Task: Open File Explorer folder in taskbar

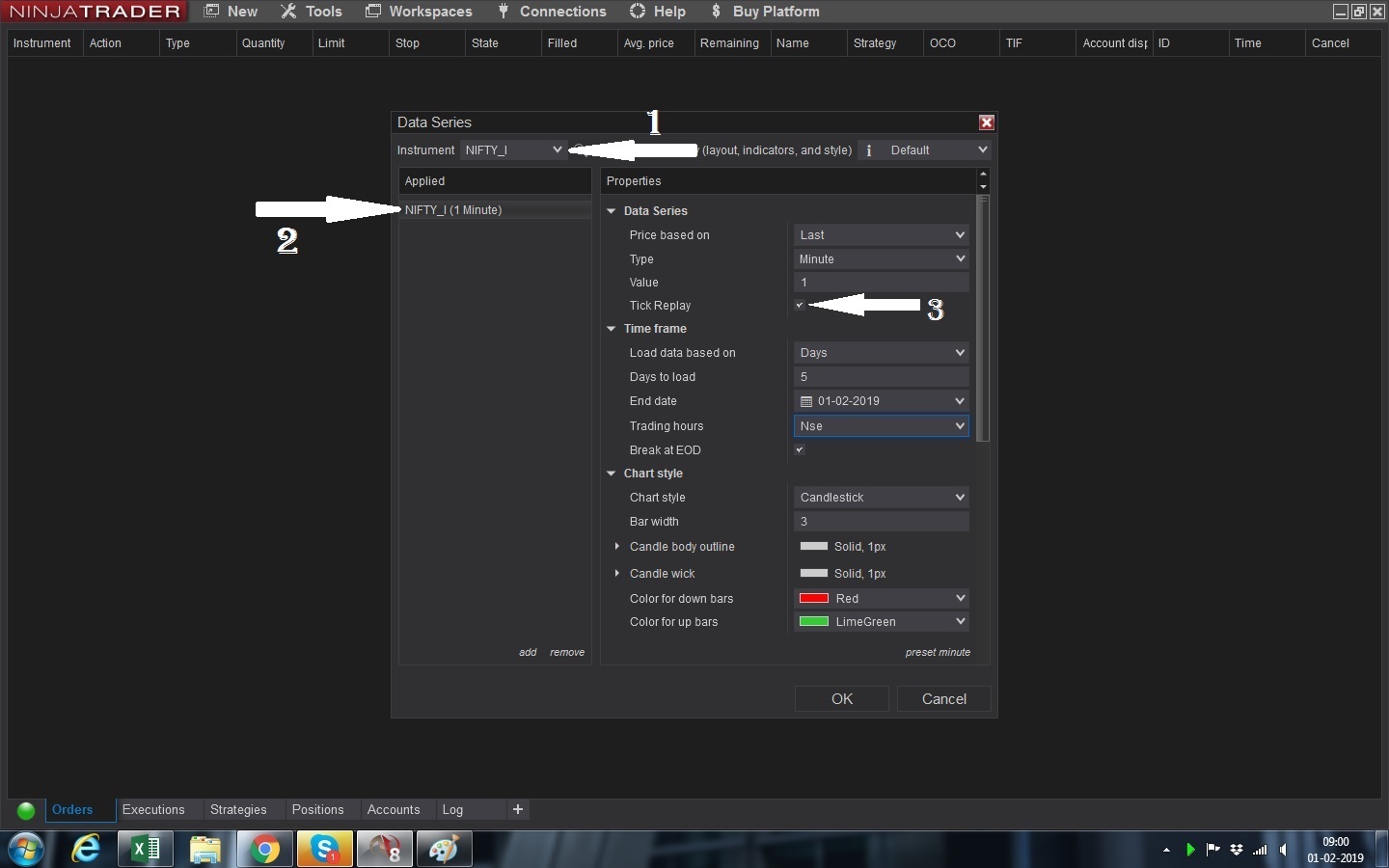Action: coord(205,850)
